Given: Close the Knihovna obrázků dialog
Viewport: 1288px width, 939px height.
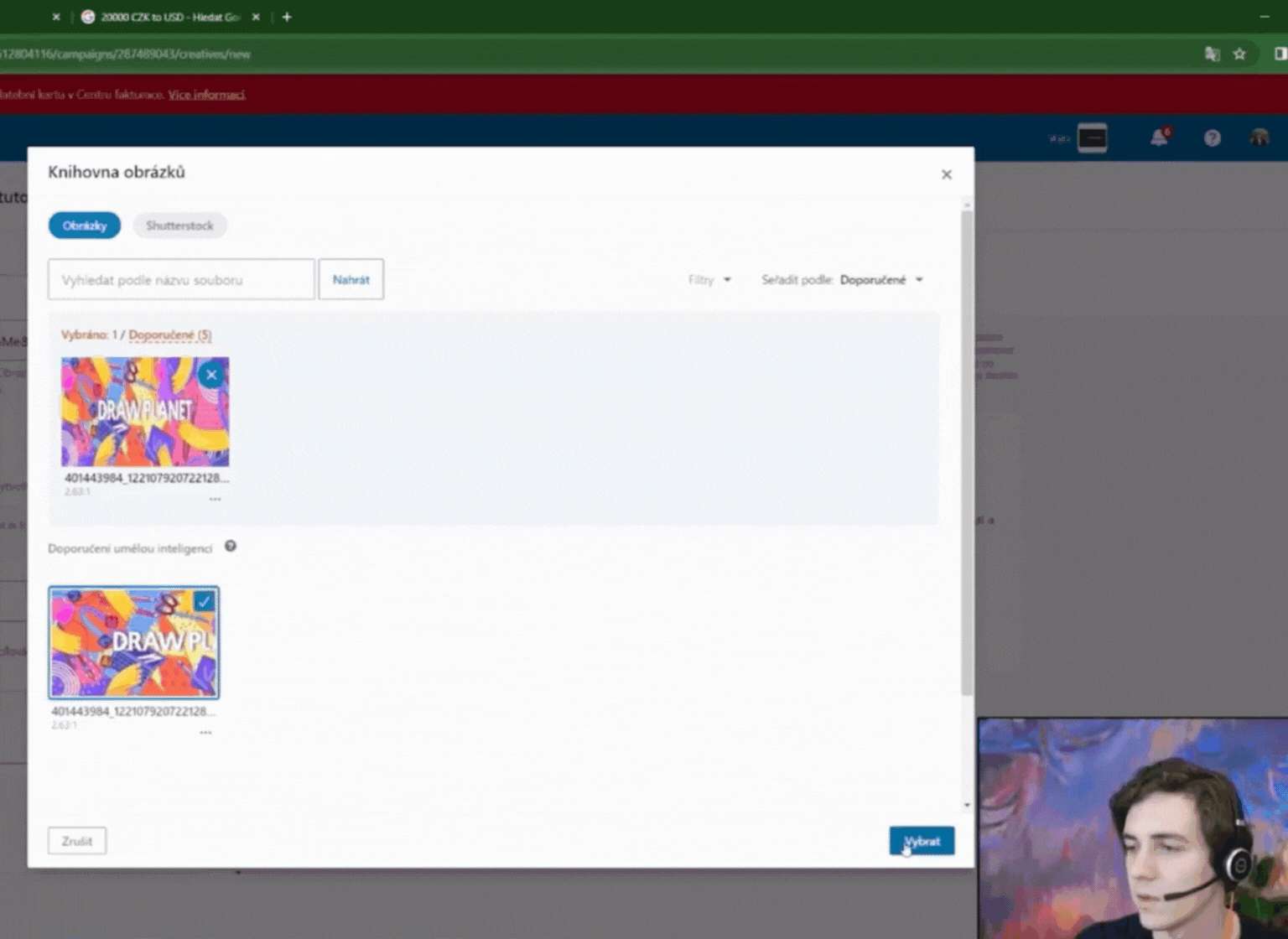Looking at the screenshot, I should point(946,174).
